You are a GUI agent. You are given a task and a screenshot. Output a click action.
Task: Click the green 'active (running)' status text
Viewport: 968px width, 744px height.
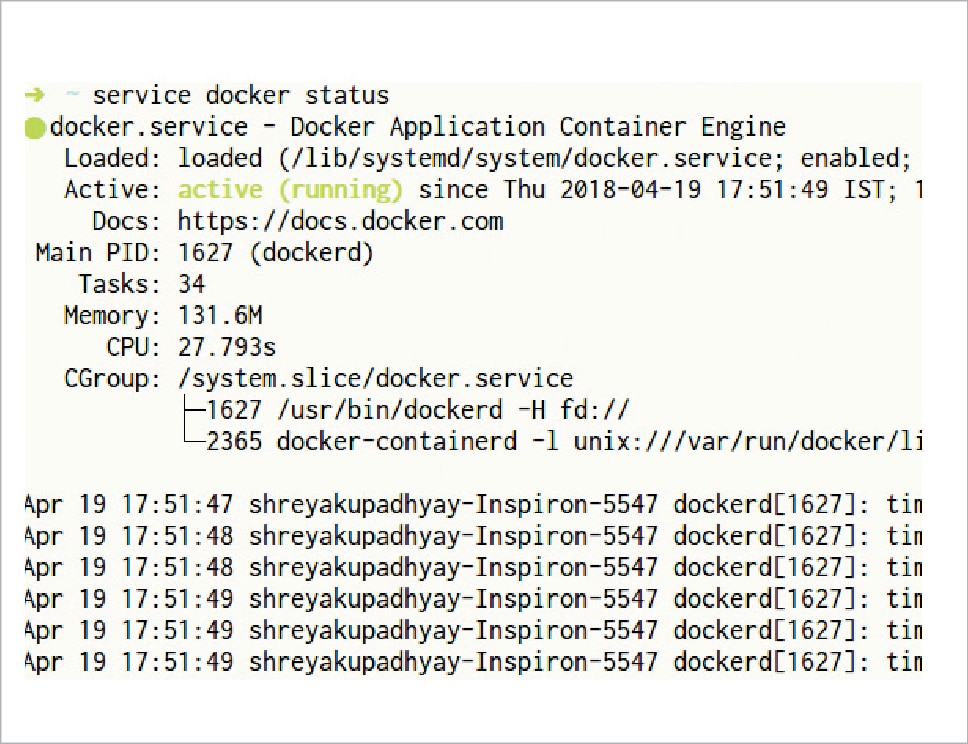point(290,189)
